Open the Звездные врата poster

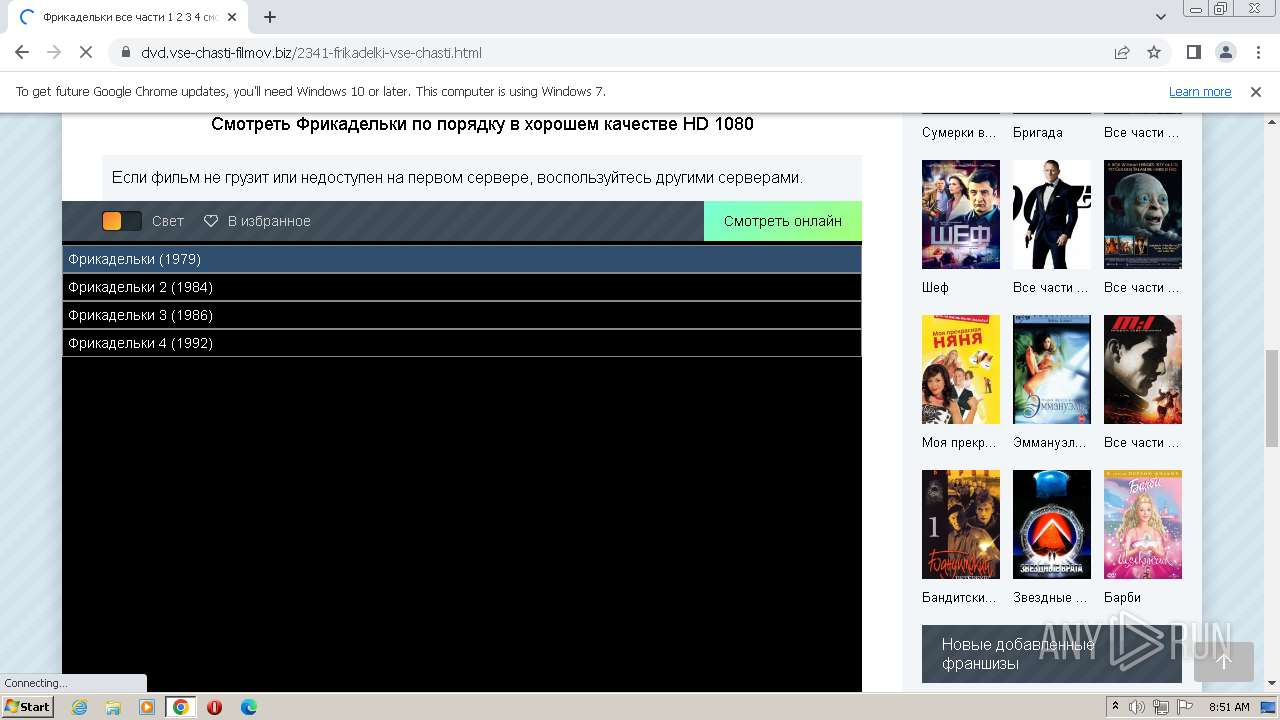coord(1052,524)
